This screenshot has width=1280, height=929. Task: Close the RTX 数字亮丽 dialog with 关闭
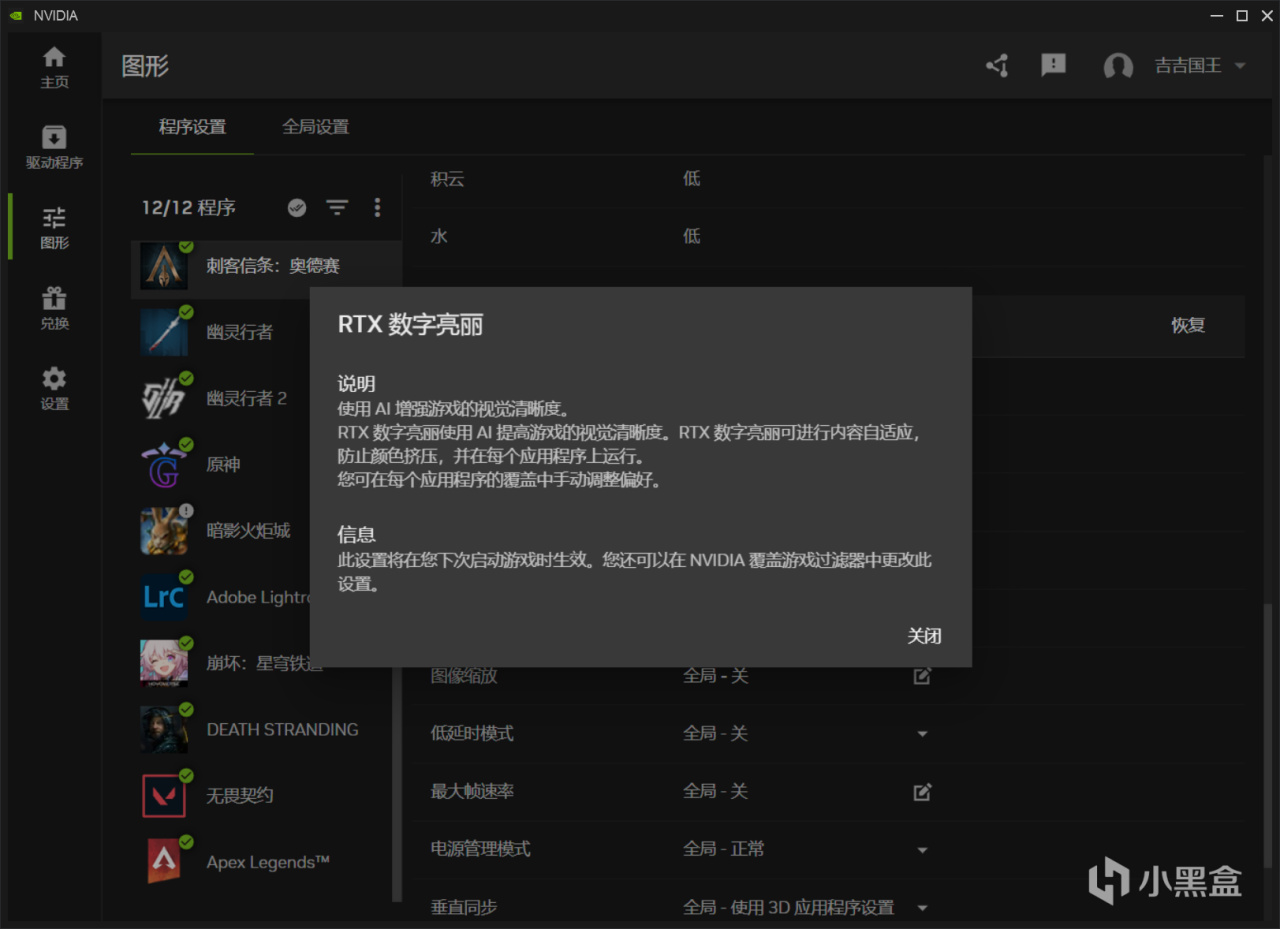coord(924,636)
